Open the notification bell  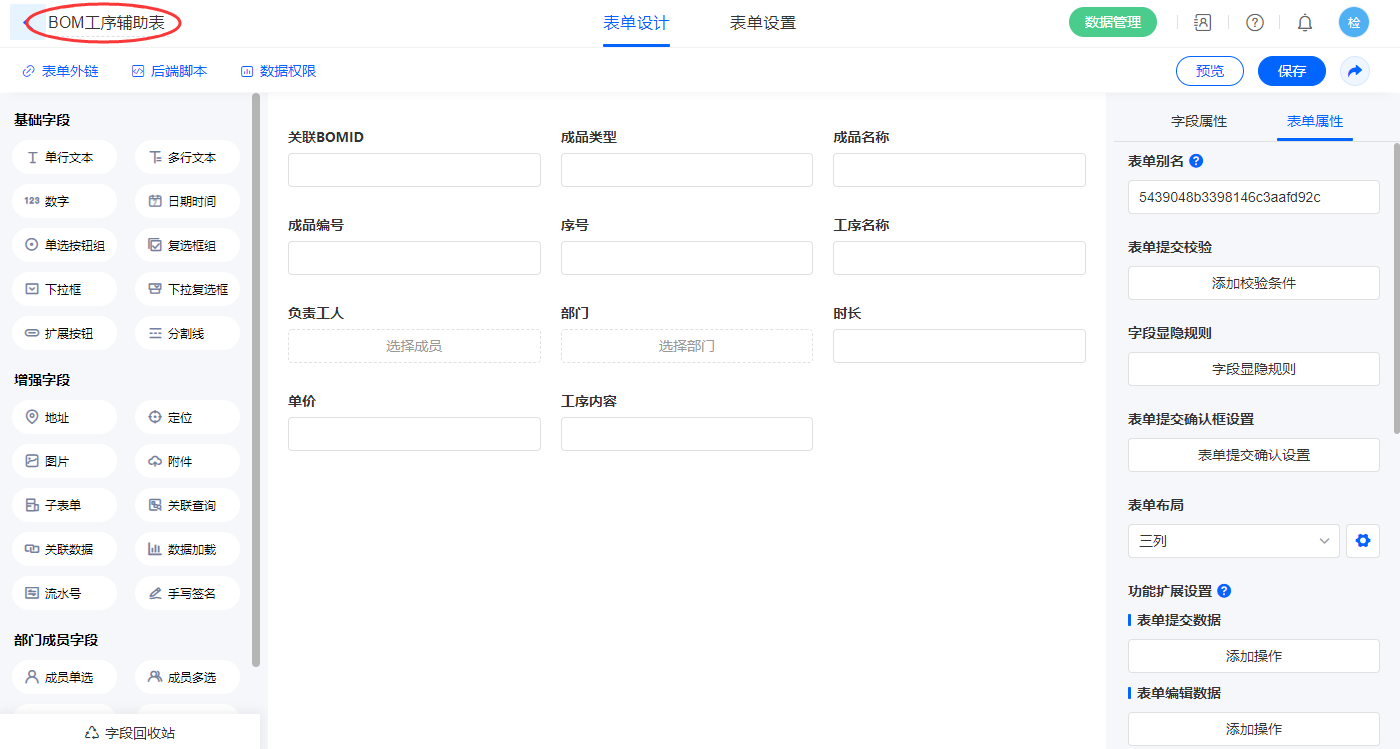point(1304,22)
